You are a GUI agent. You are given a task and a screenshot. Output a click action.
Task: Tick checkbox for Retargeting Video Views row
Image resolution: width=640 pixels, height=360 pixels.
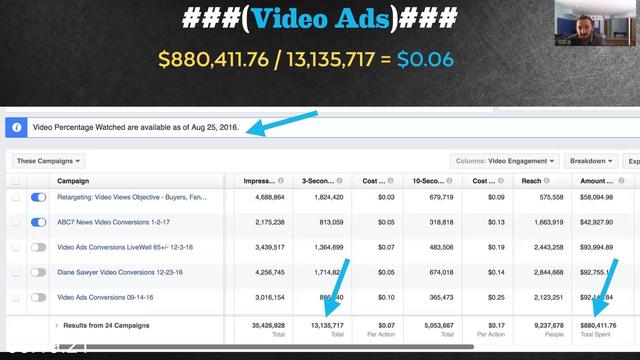[16, 198]
